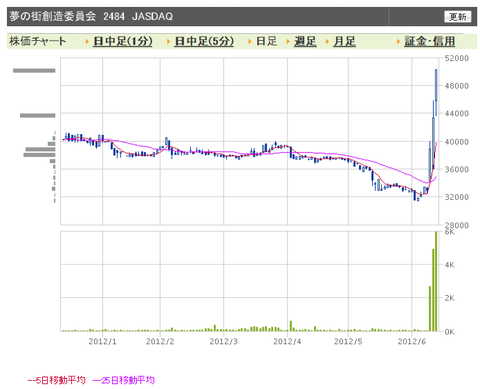Viewport: 480px width, 389px height.
Task: Click the 2012/3 date axis label
Action: [224, 341]
